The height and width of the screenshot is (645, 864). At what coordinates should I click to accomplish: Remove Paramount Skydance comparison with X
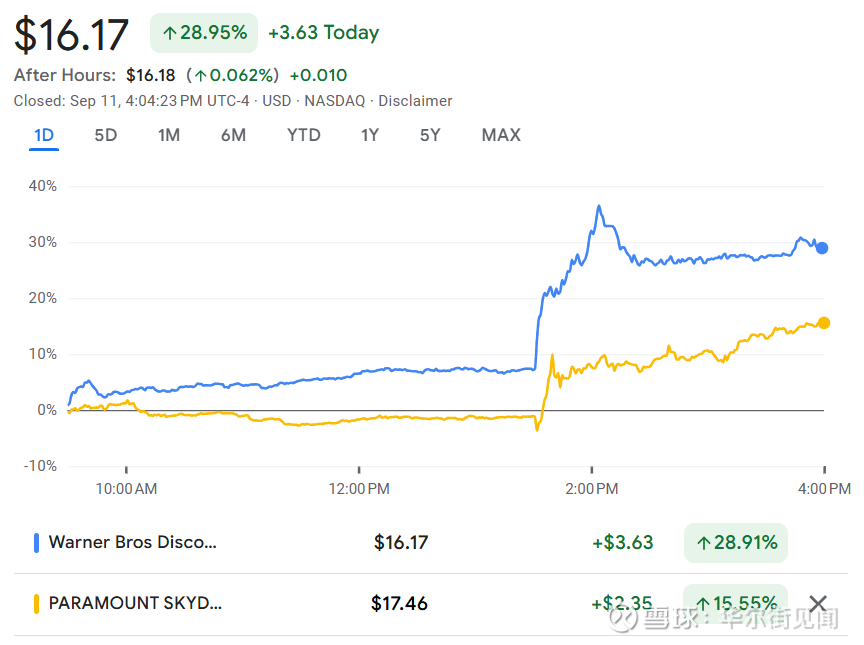tap(818, 603)
